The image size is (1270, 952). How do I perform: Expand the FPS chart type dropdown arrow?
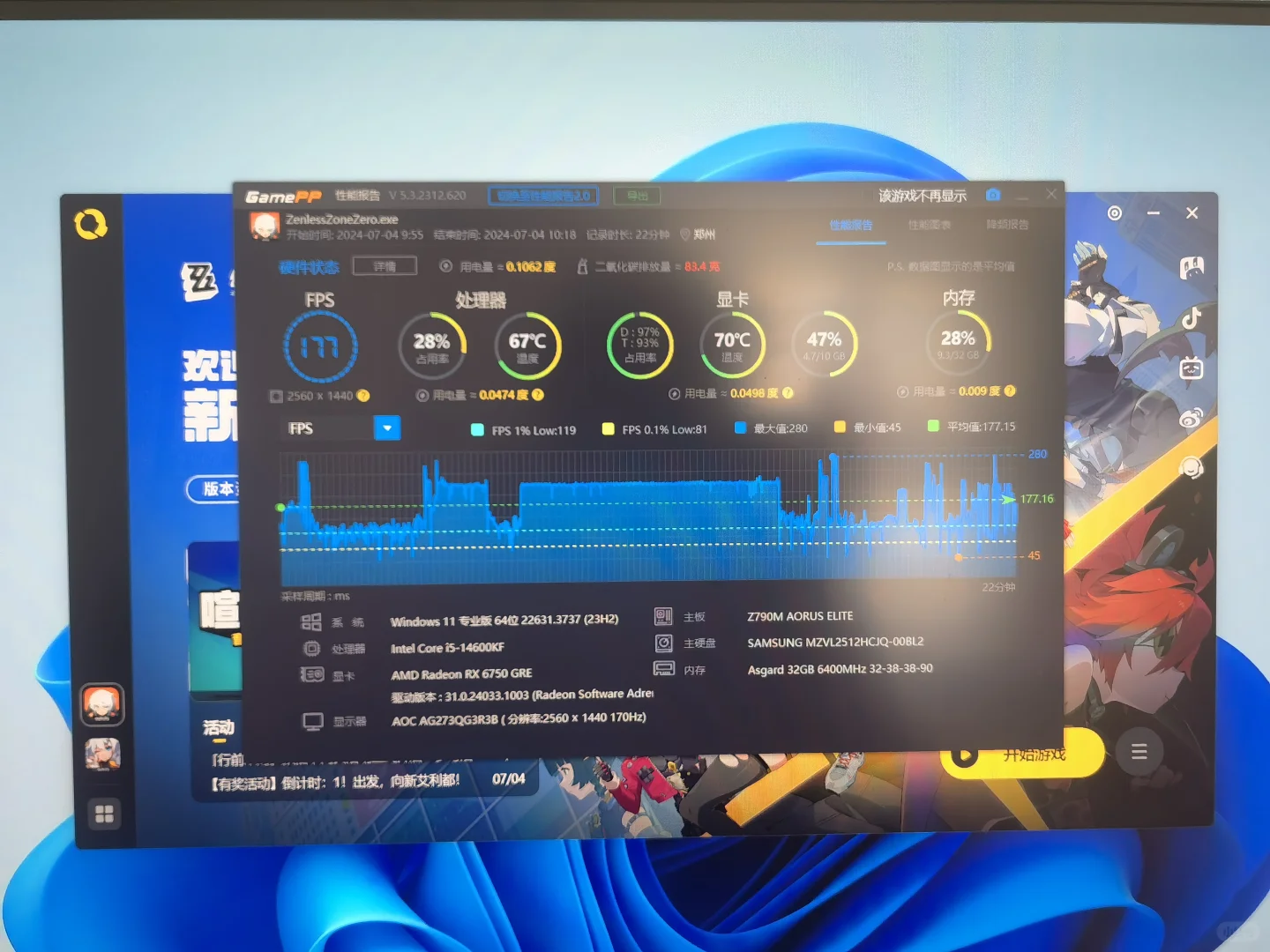coord(387,428)
